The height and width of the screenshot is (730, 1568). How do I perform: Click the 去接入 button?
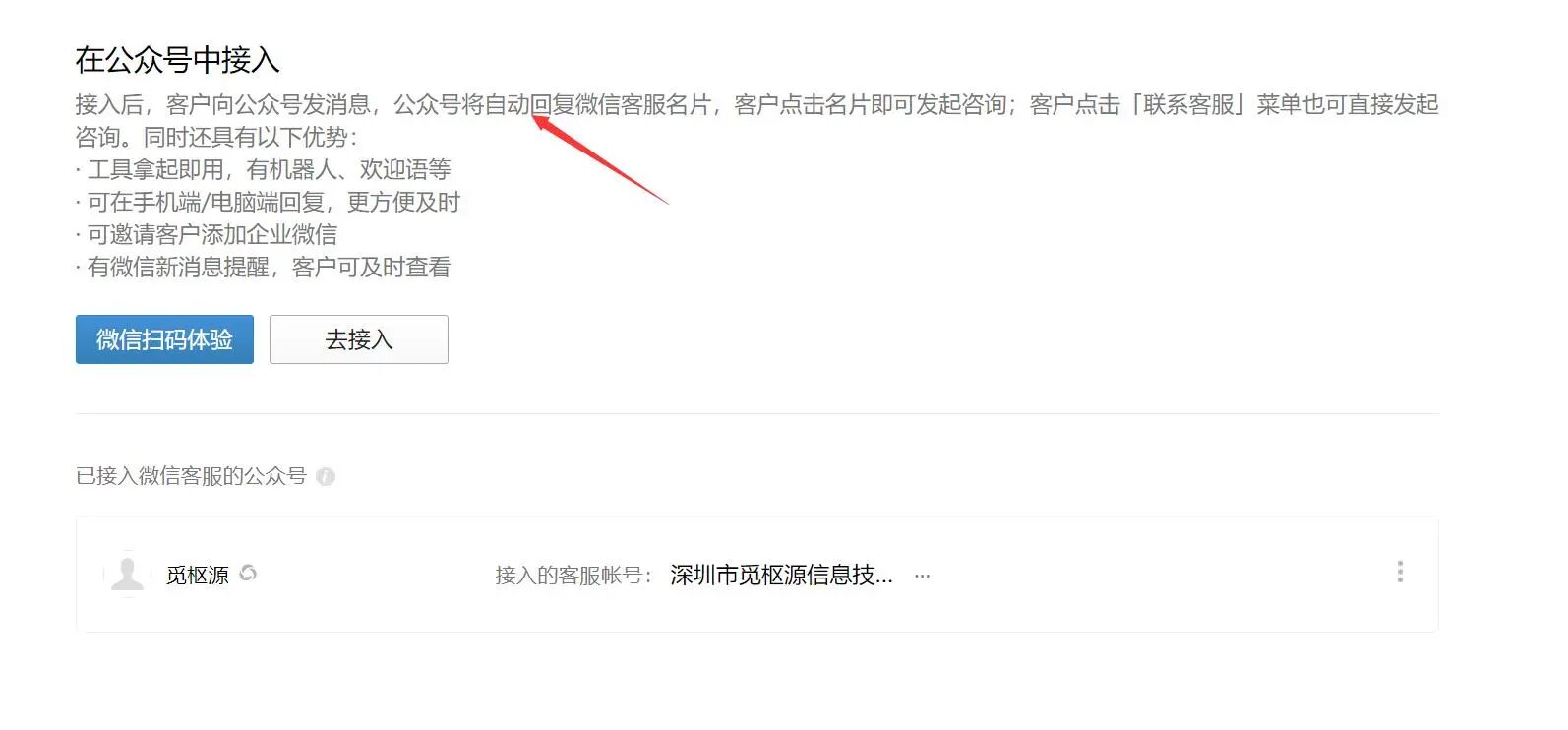359,339
